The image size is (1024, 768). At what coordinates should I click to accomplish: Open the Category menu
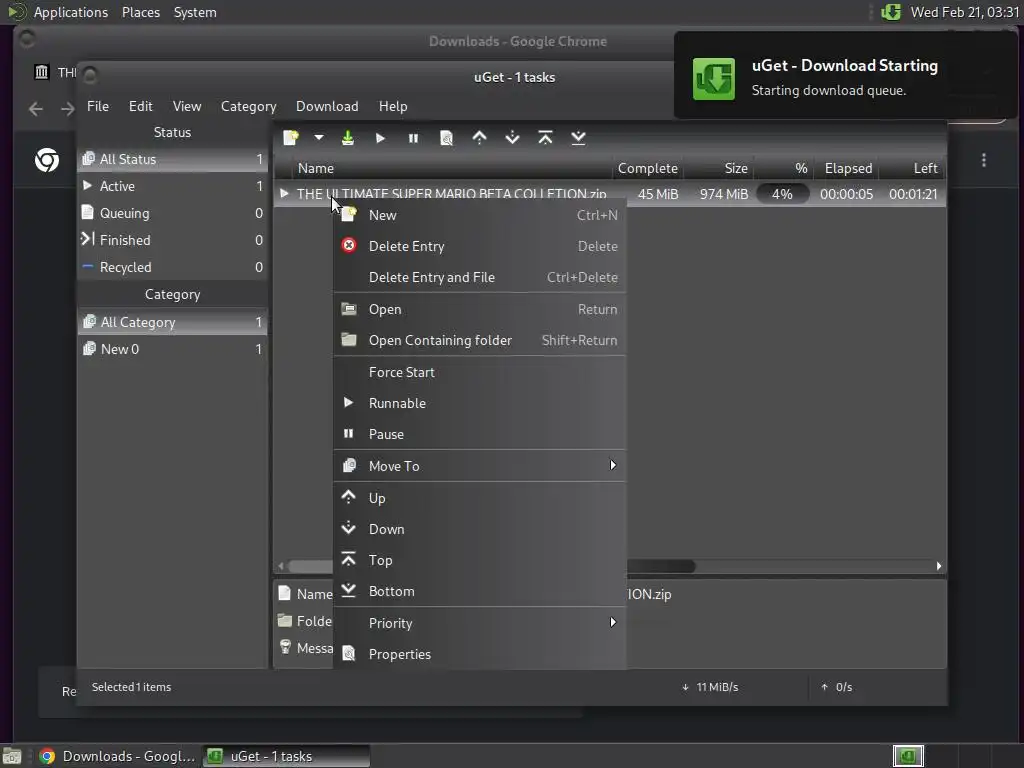[248, 106]
